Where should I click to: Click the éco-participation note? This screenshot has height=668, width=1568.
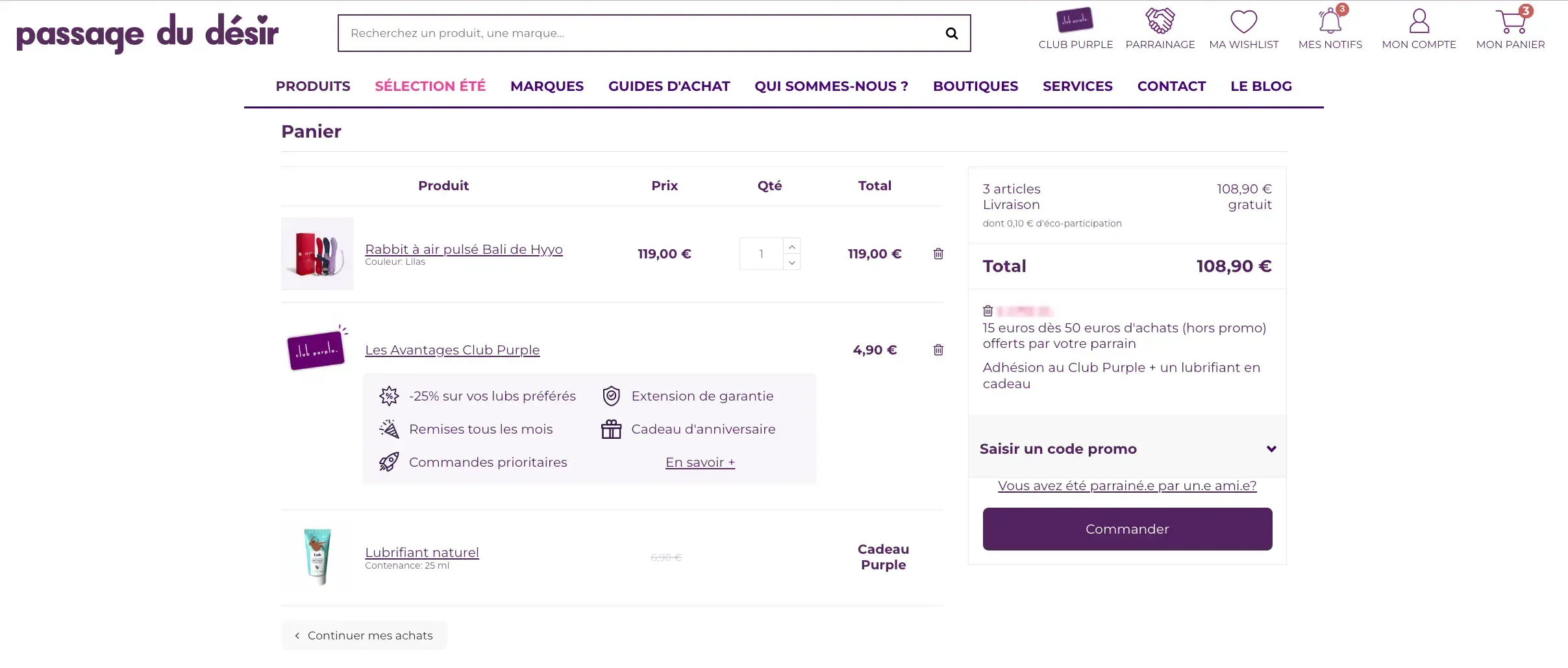pyautogui.click(x=1052, y=223)
